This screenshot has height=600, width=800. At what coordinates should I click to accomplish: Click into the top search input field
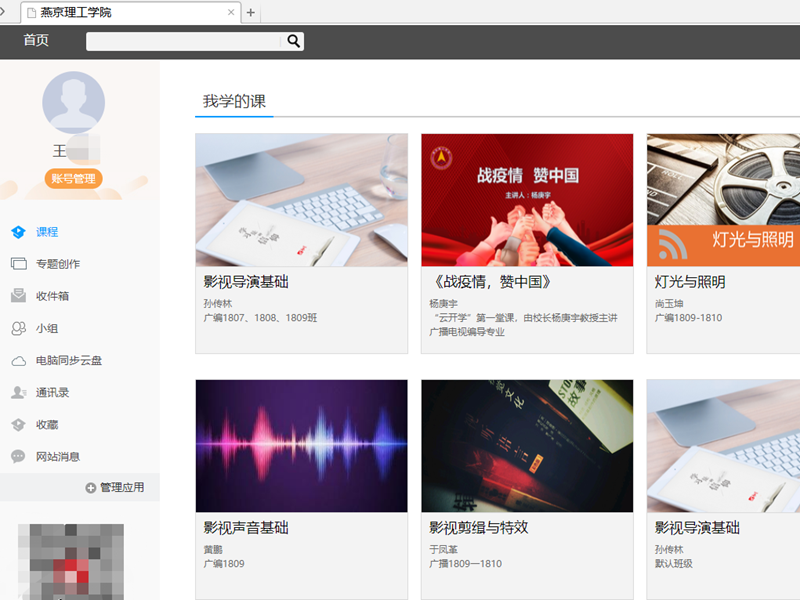click(185, 41)
